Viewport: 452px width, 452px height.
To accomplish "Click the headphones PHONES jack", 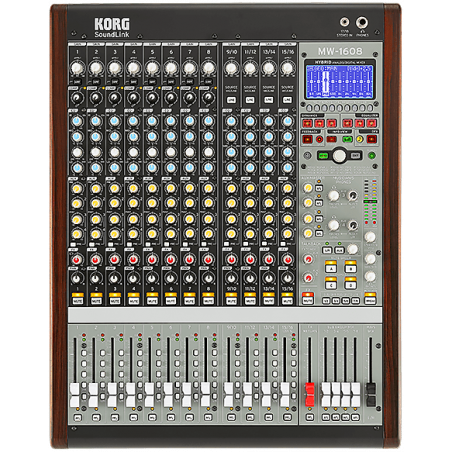I will tap(362, 23).
